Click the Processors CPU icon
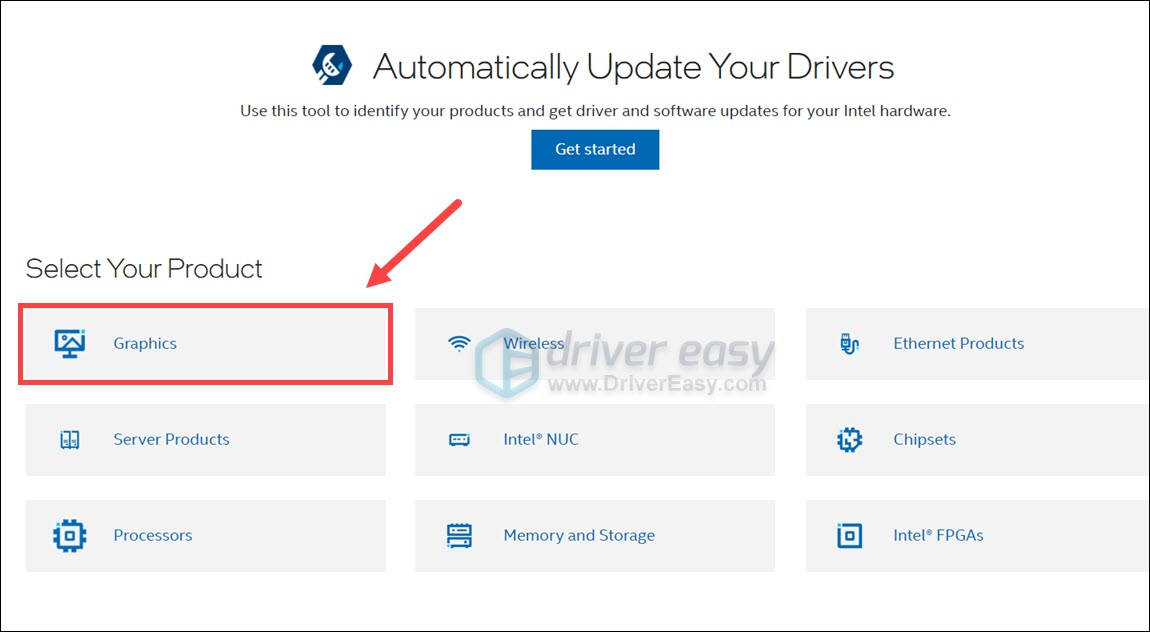 pyautogui.click(x=68, y=535)
